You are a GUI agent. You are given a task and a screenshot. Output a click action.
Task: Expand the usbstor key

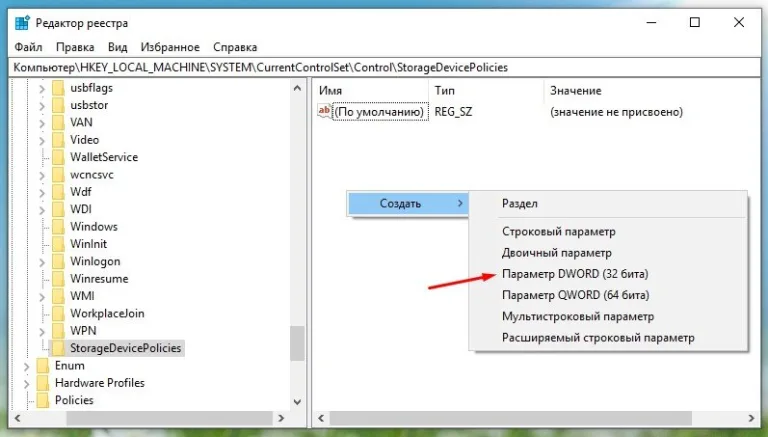point(42,106)
